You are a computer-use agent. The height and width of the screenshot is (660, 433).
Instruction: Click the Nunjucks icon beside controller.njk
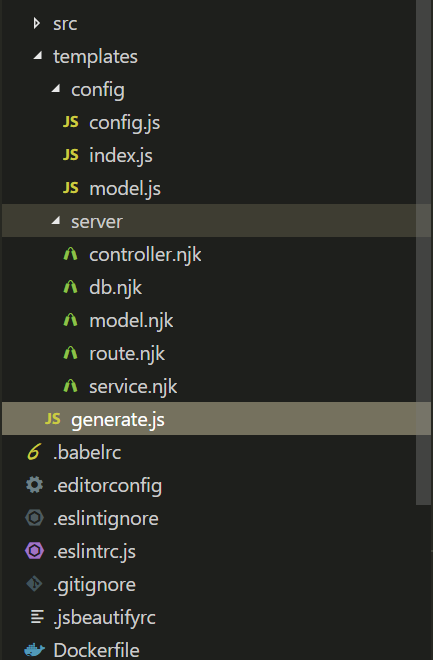click(x=70, y=254)
